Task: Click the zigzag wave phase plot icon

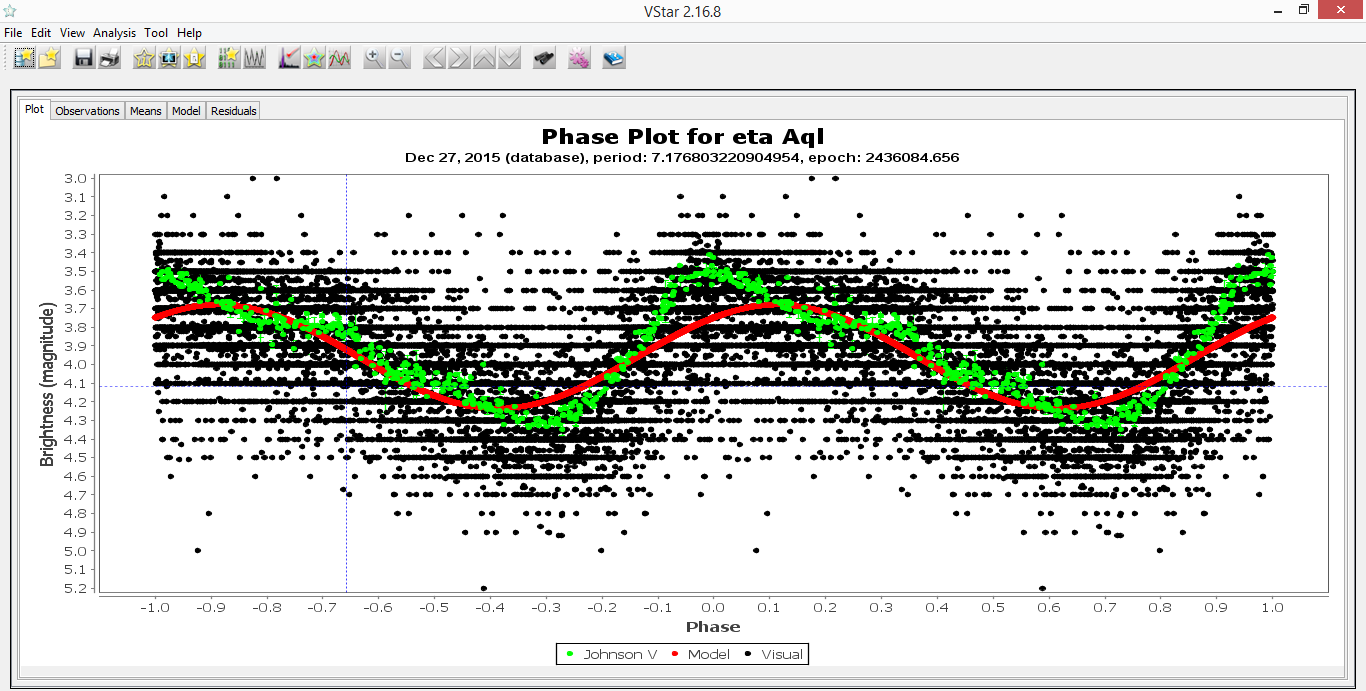Action: click(254, 58)
